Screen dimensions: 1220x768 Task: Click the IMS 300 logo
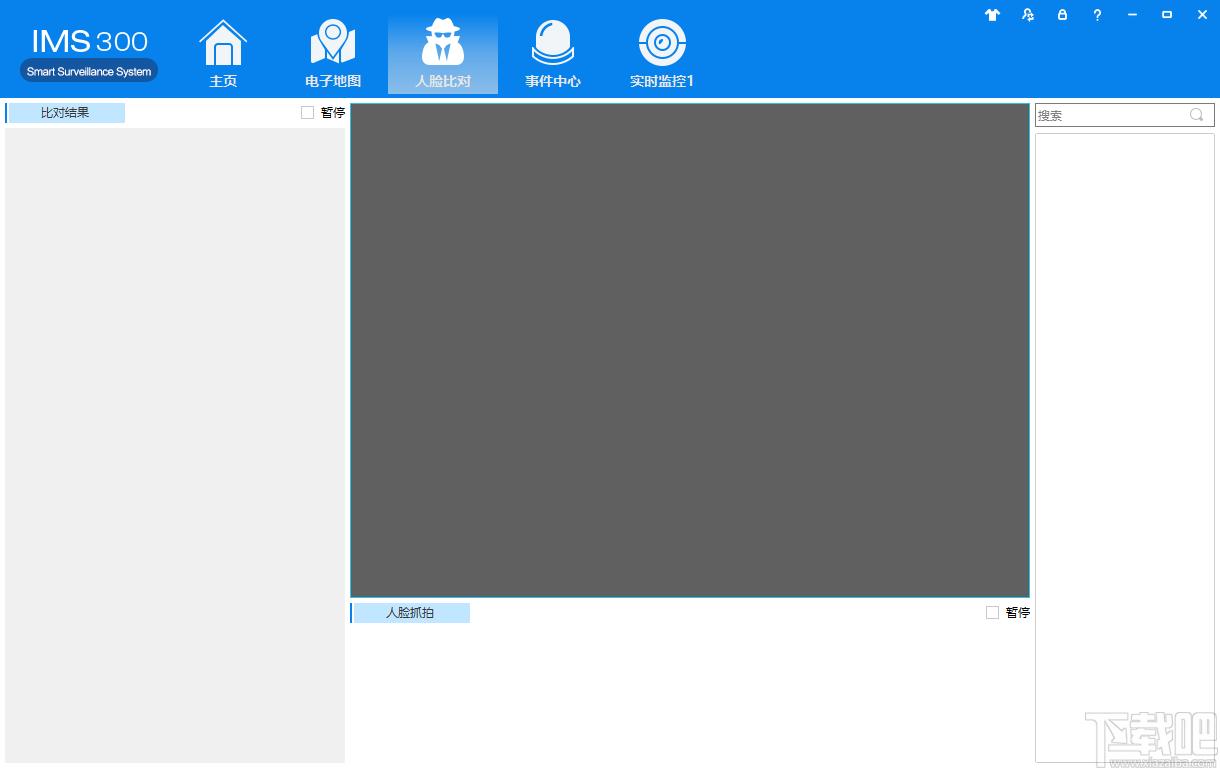click(x=89, y=53)
